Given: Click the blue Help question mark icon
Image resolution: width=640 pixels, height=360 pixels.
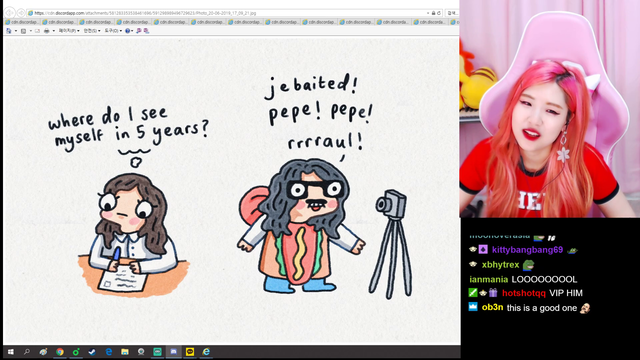Looking at the screenshot, I should click(127, 31).
